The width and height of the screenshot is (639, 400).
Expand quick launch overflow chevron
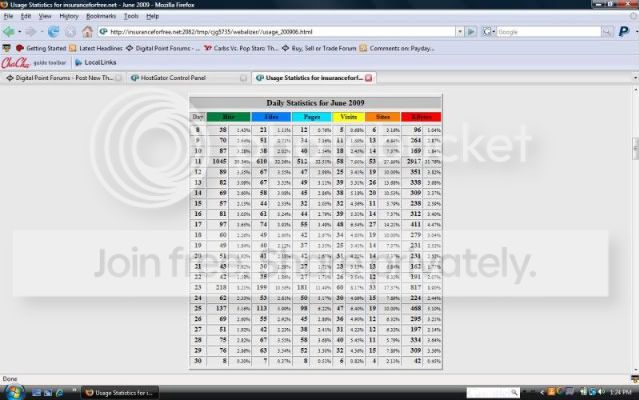click(74, 390)
